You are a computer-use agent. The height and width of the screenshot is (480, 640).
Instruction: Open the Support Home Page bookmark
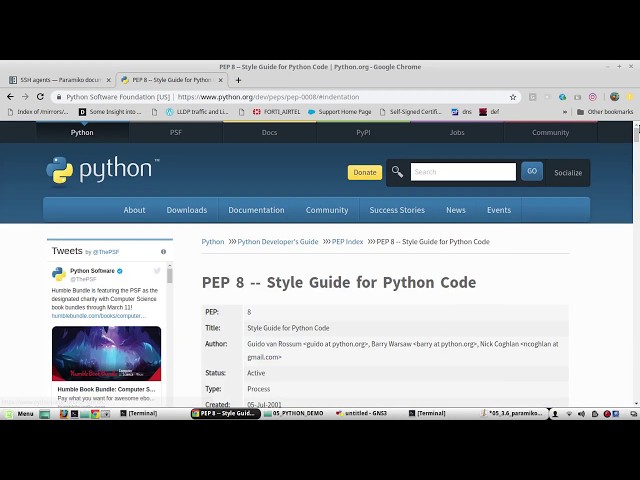click(340, 112)
